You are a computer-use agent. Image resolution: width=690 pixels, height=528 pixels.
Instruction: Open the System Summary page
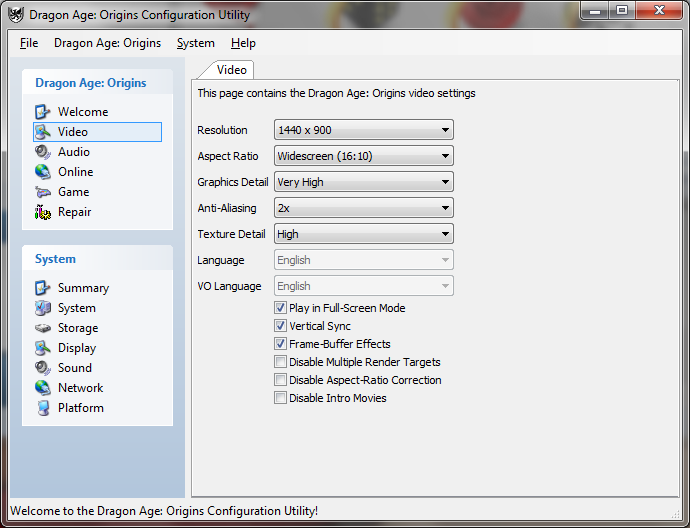[x=83, y=288]
